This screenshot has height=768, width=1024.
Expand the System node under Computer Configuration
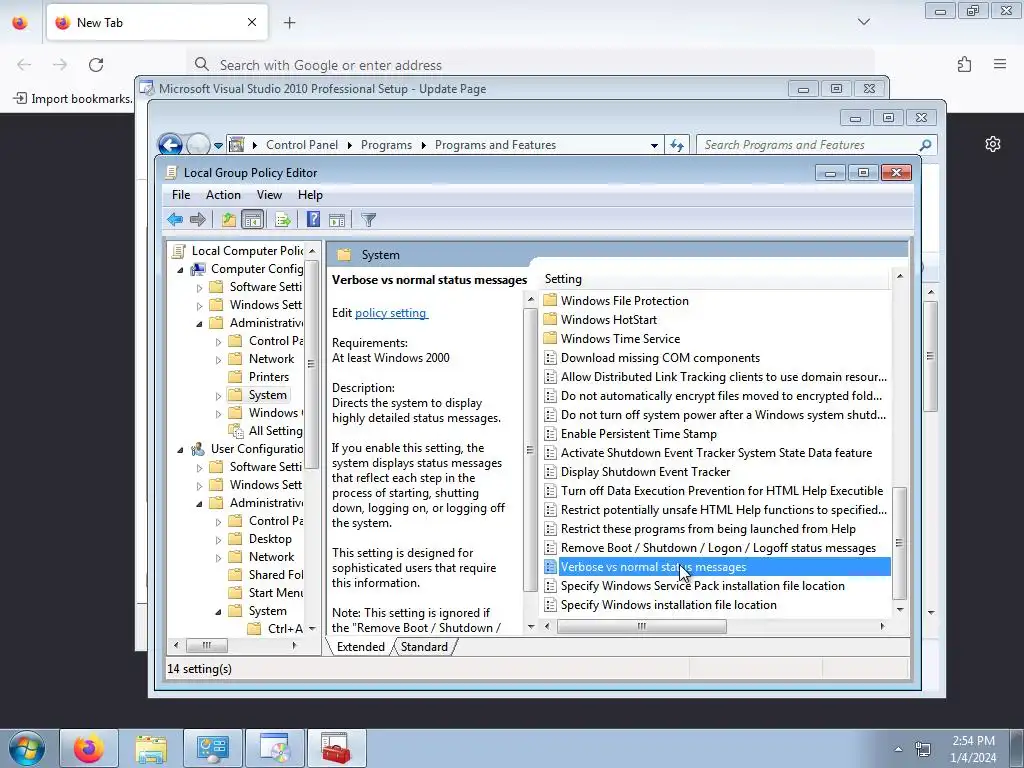(x=219, y=396)
